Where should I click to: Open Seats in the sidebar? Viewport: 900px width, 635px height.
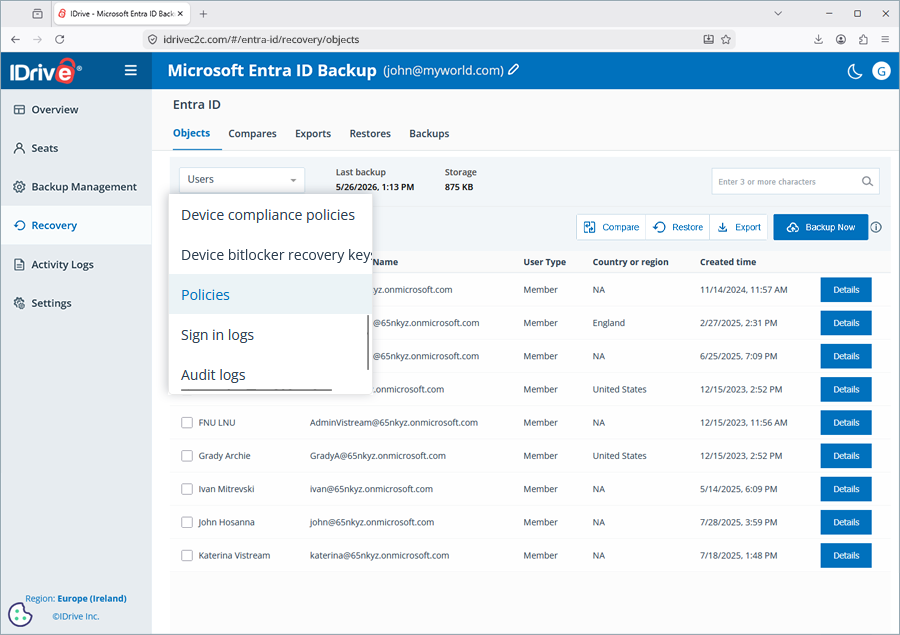point(76,148)
